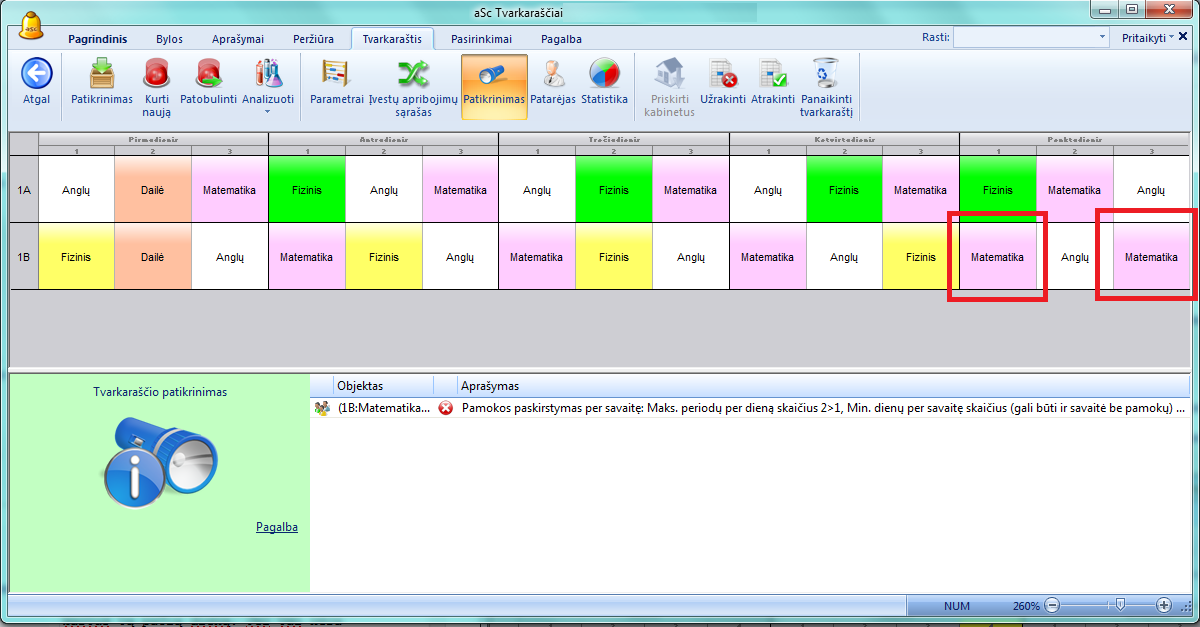Show Statistika pie chart
1200x627 pixels.
pyautogui.click(x=603, y=74)
